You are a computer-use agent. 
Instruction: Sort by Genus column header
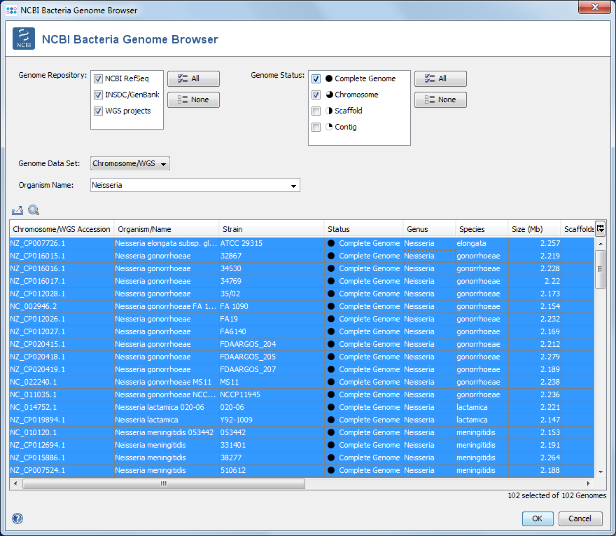[x=429, y=229]
